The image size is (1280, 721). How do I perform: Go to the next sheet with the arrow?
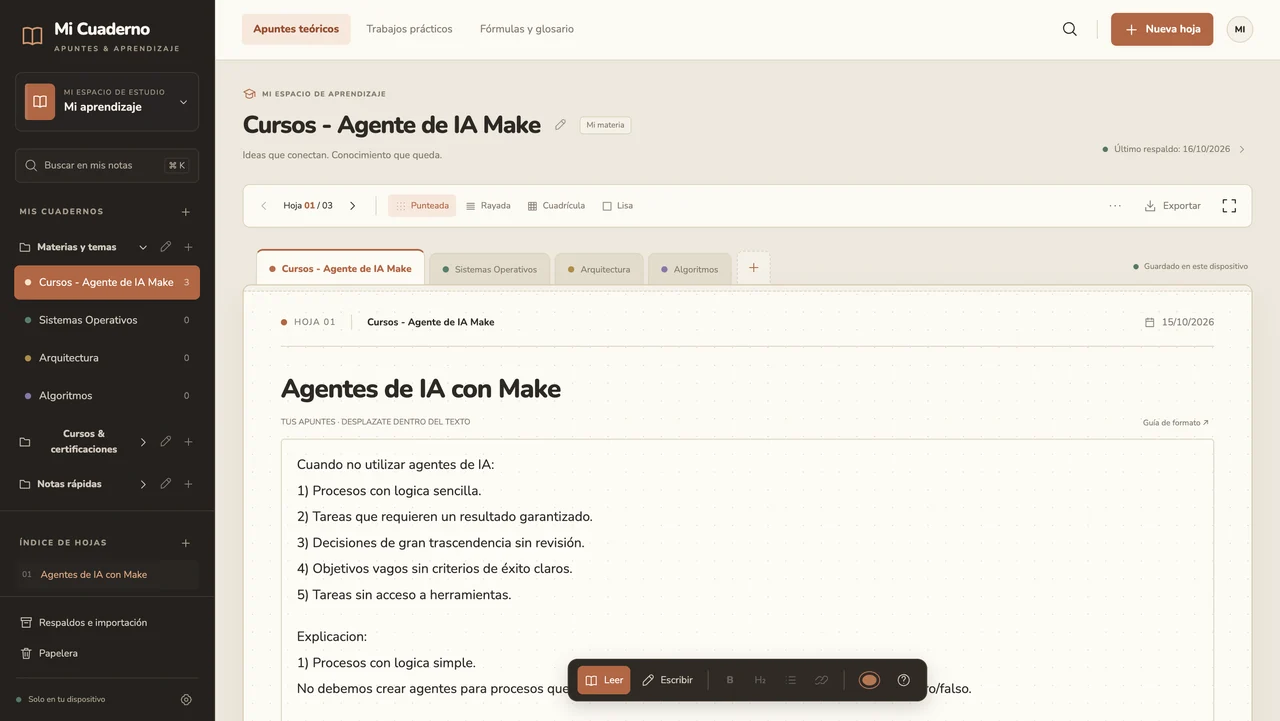pyautogui.click(x=352, y=206)
